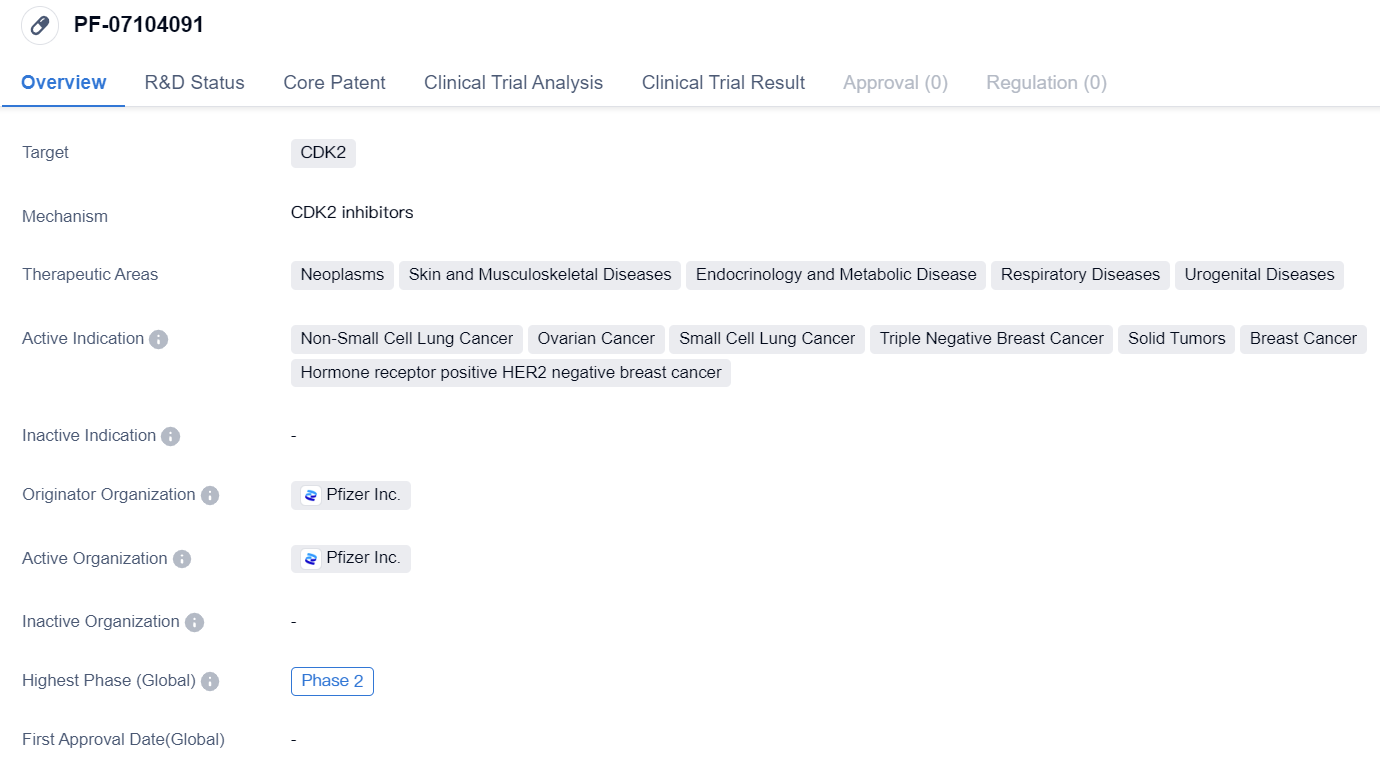Click Pfizer logo in Originator Organization row
Image resolution: width=1380 pixels, height=780 pixels.
tap(311, 496)
